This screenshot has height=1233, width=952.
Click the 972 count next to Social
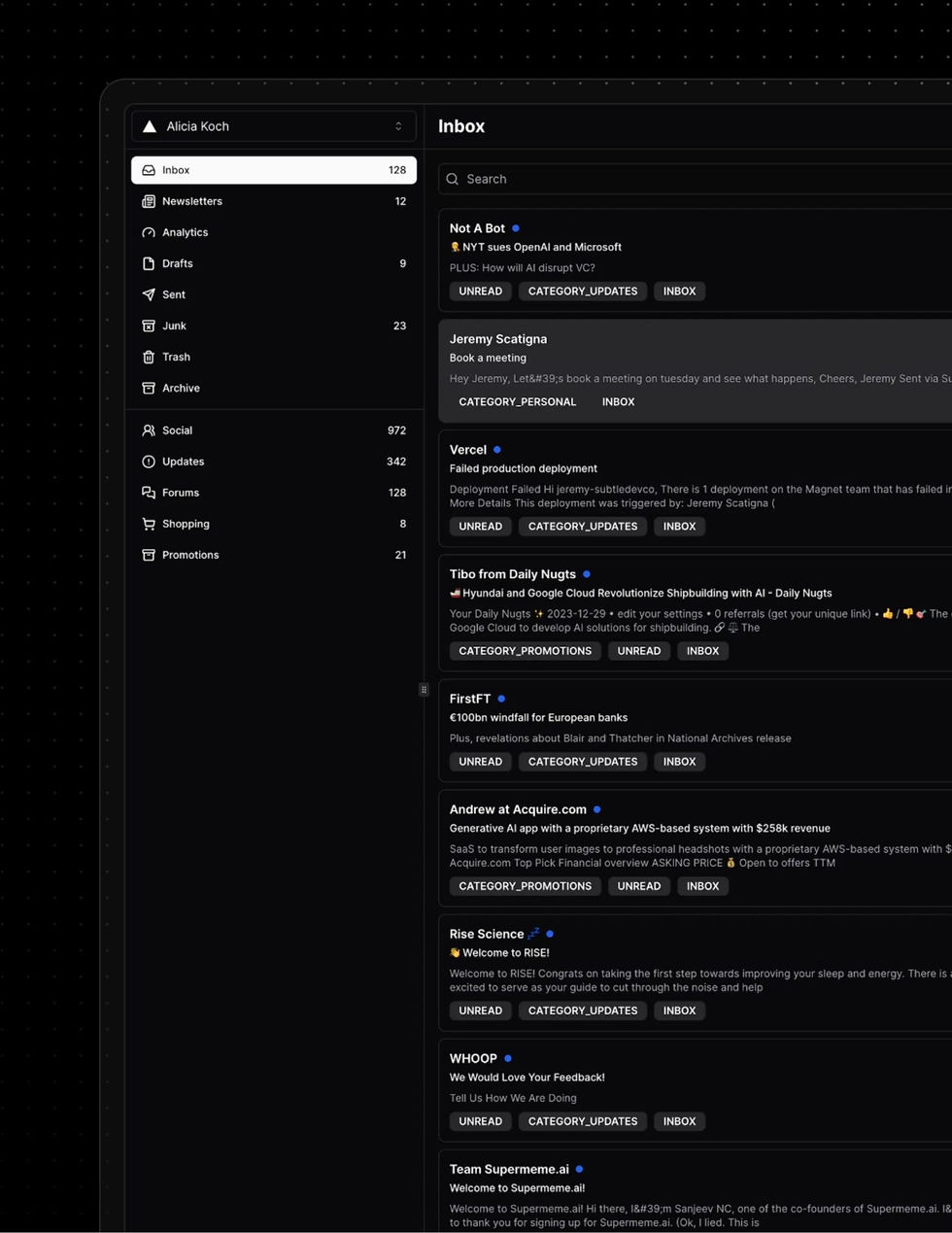pos(396,430)
